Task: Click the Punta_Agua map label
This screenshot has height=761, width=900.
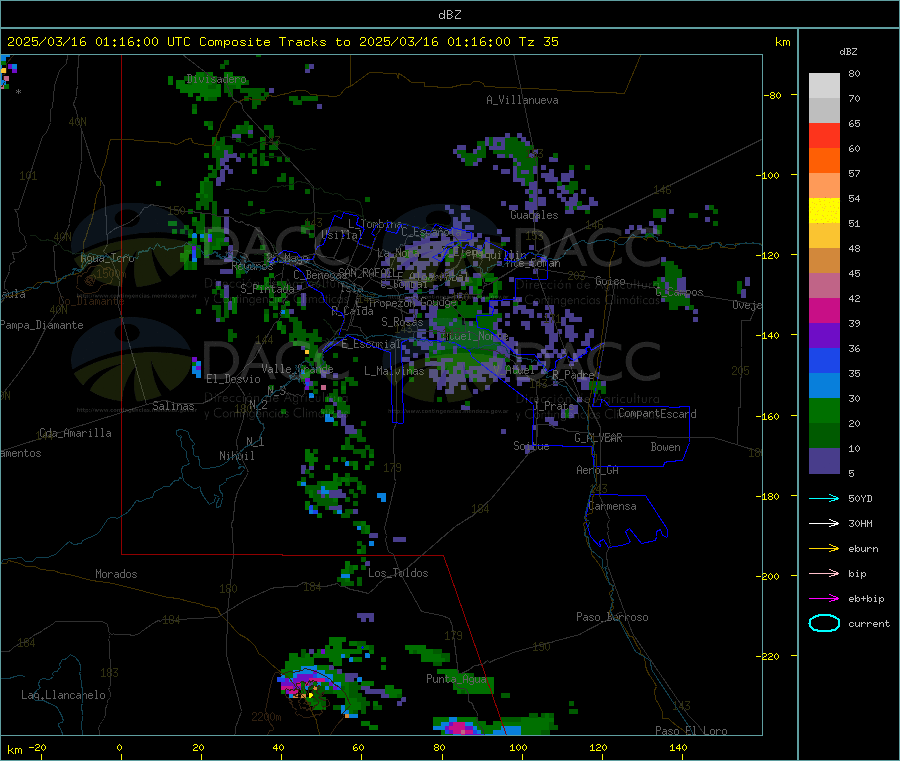Action: click(456, 679)
